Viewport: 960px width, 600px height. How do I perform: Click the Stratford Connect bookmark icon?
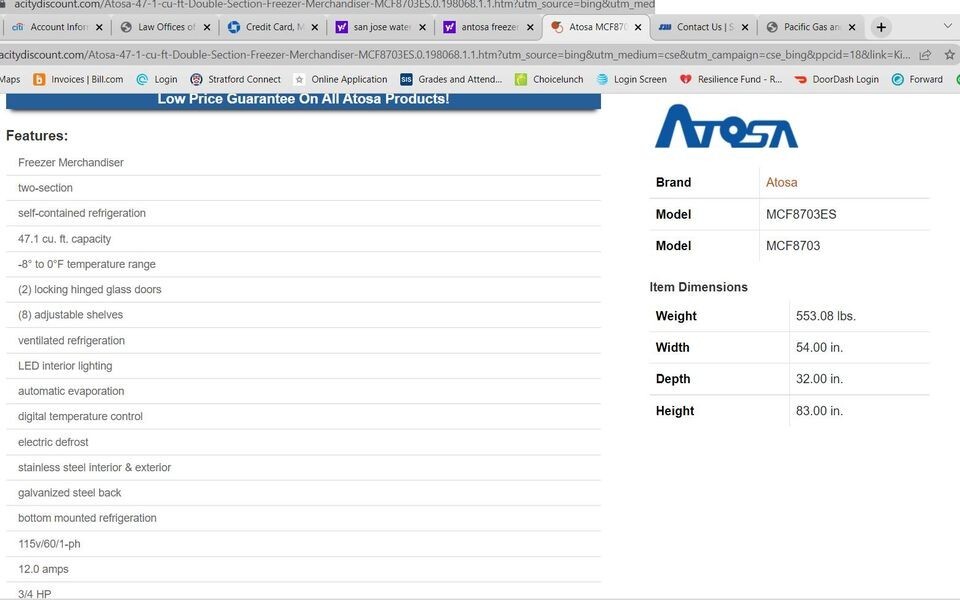click(196, 79)
